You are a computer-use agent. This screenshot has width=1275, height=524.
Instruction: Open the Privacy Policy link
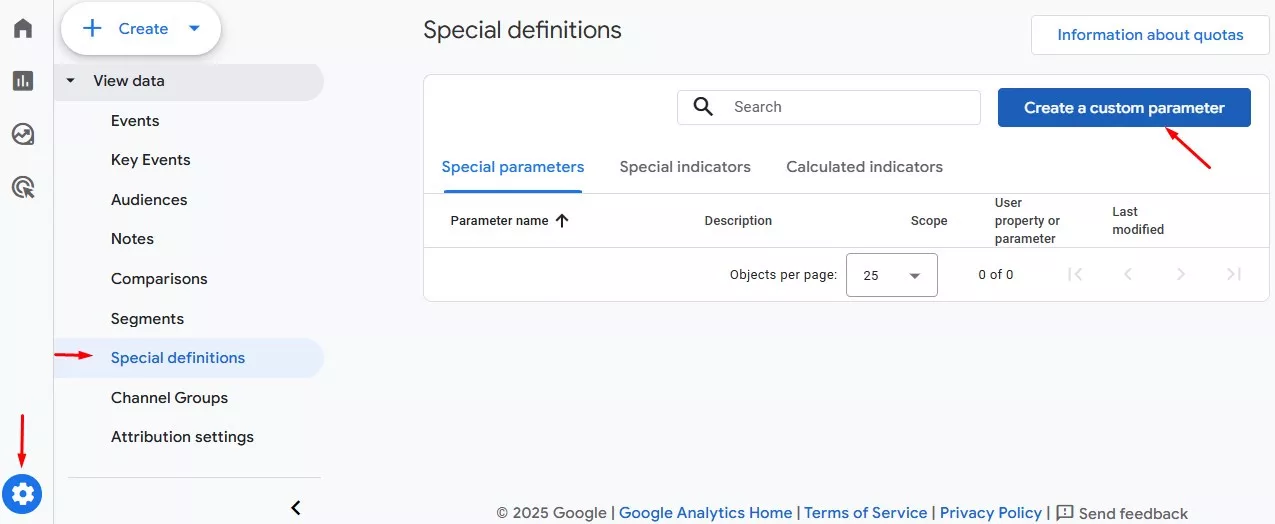tap(991, 512)
